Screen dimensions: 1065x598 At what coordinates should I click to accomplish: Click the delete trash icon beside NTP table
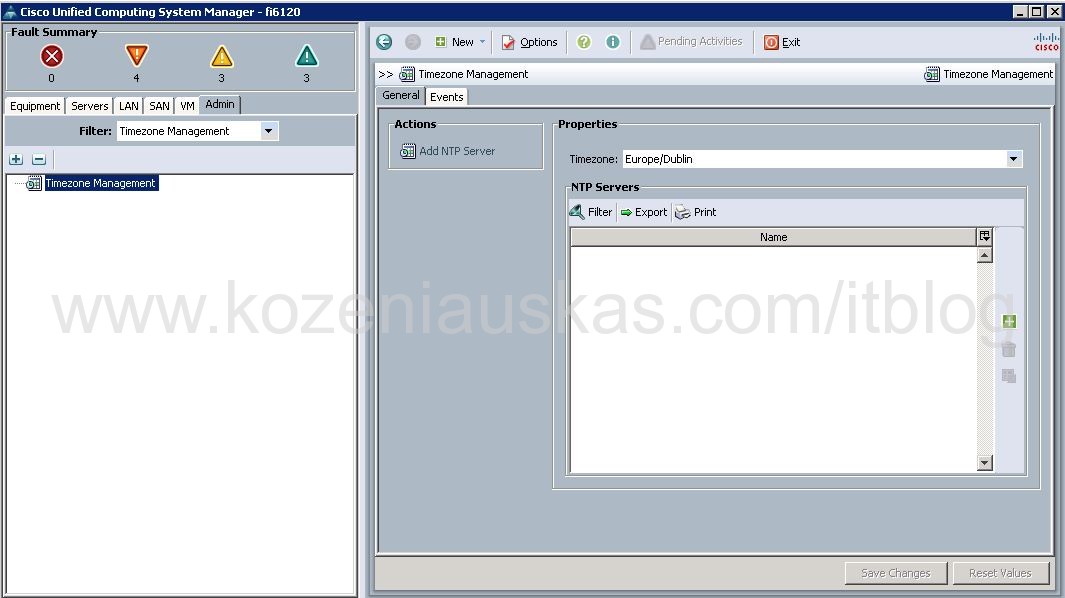(1009, 349)
